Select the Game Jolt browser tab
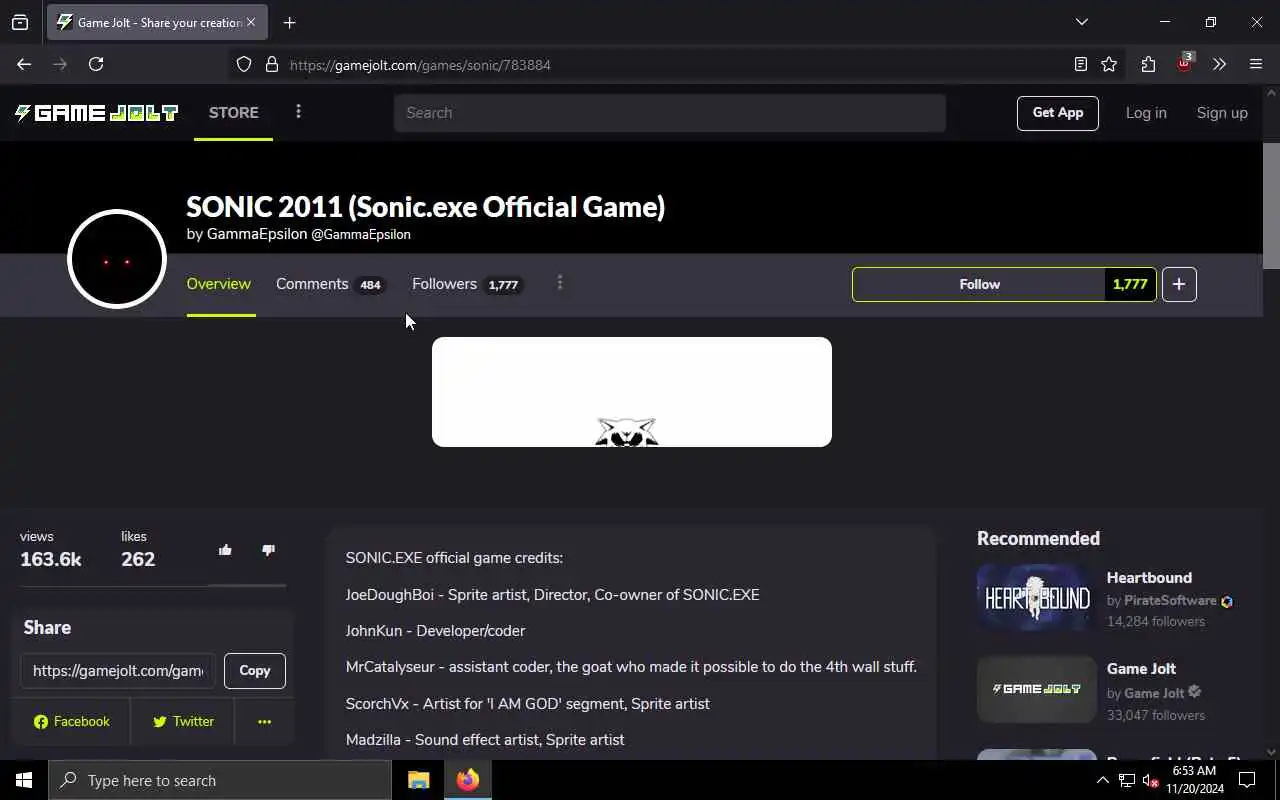This screenshot has width=1280, height=800. 157,22
